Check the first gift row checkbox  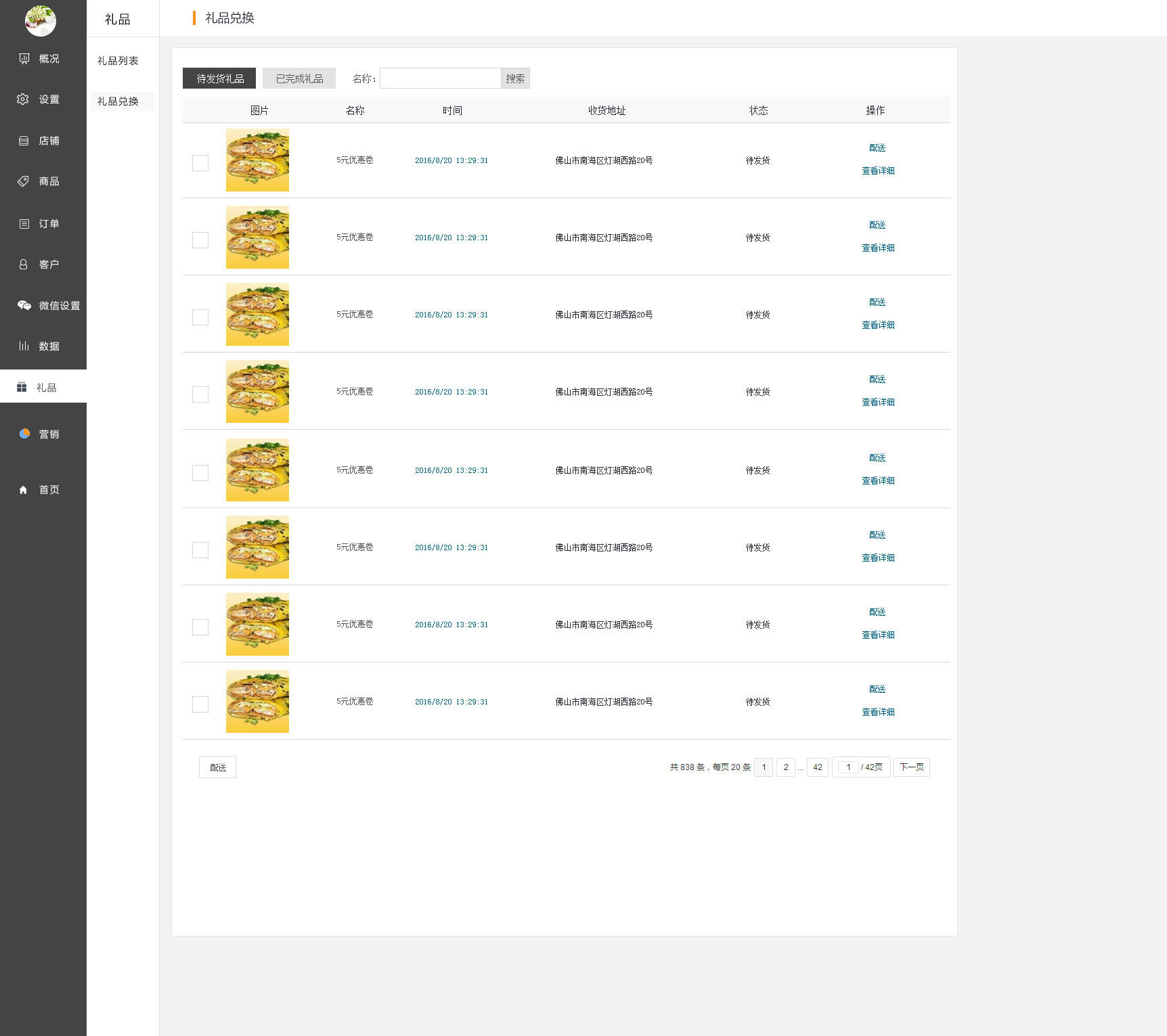coord(200,163)
